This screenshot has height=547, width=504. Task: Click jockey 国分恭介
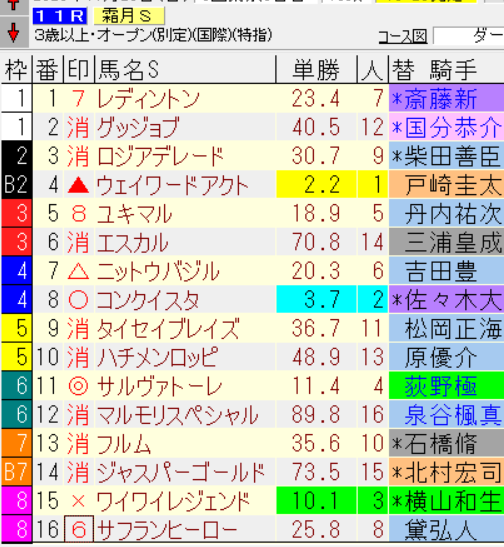coord(453,127)
